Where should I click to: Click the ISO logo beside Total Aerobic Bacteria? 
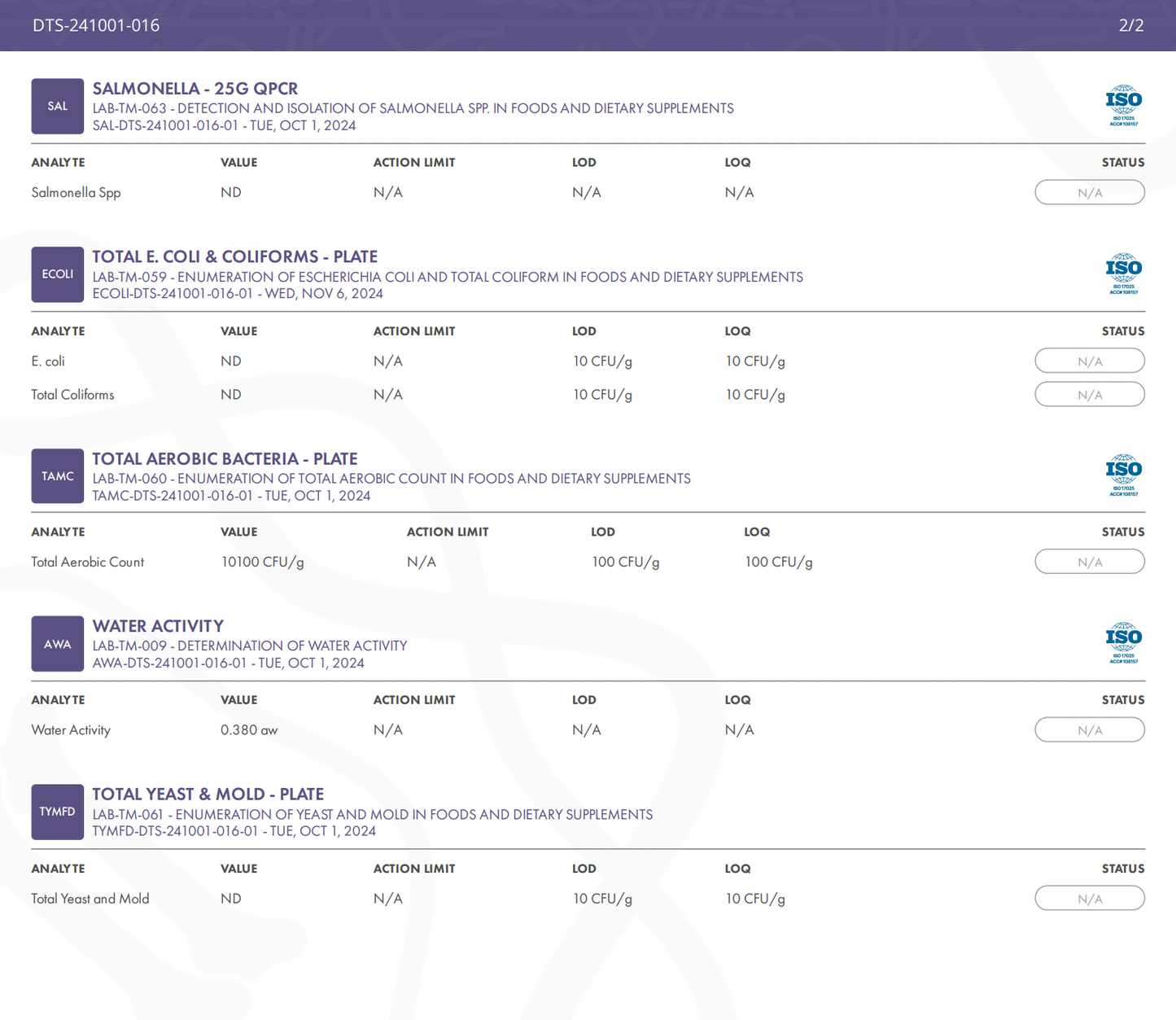pos(1123,475)
